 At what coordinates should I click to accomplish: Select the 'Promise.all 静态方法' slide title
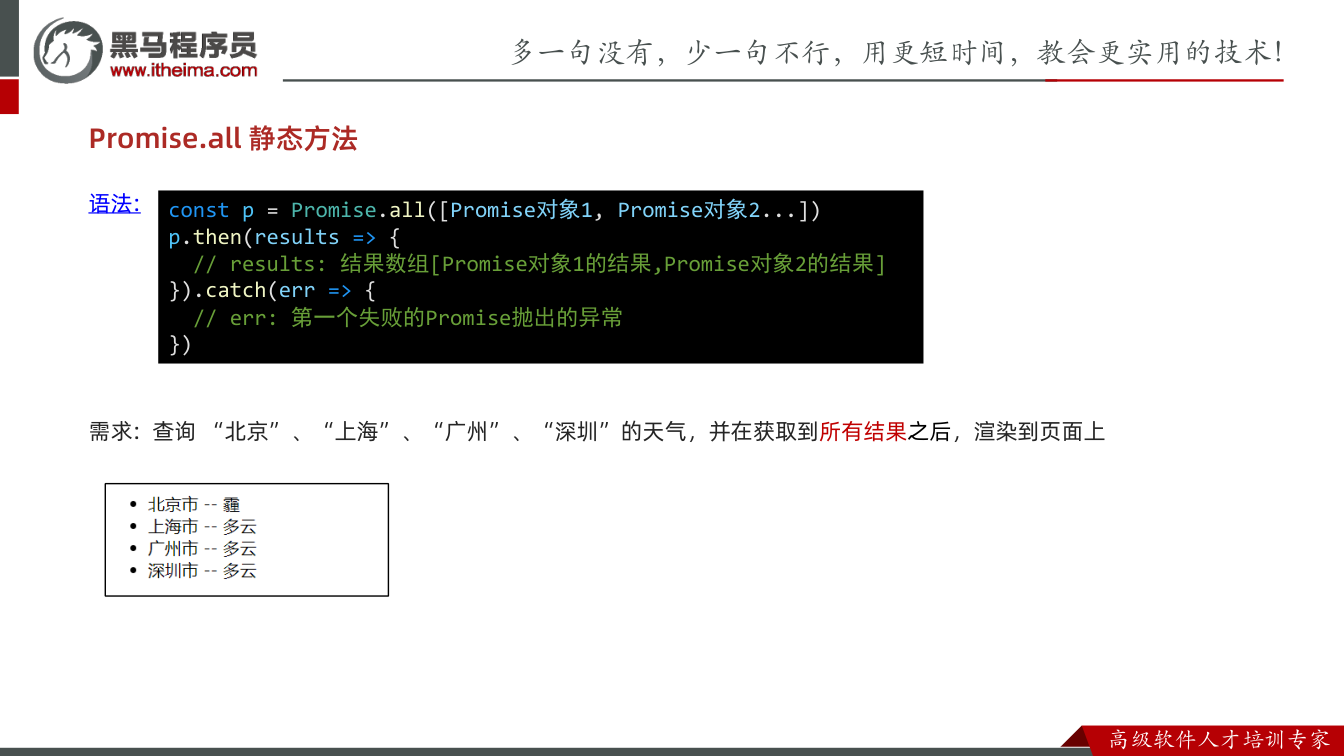tap(223, 139)
